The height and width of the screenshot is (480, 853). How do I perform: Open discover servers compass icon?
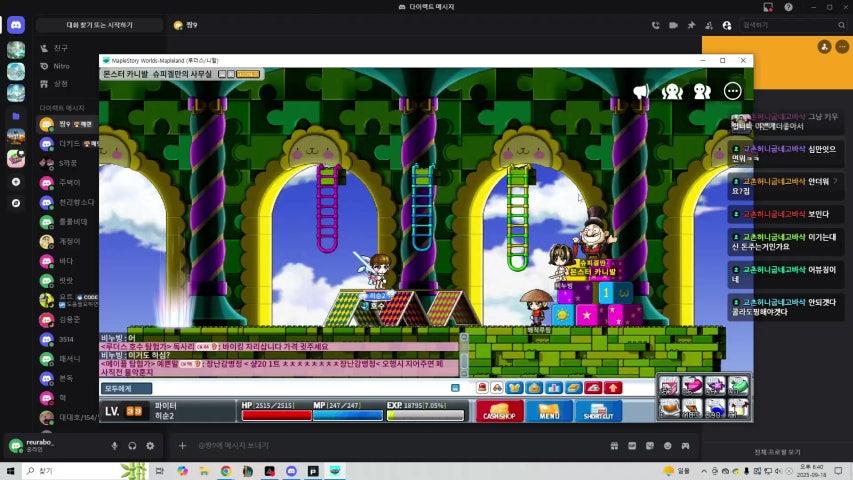tap(16, 203)
